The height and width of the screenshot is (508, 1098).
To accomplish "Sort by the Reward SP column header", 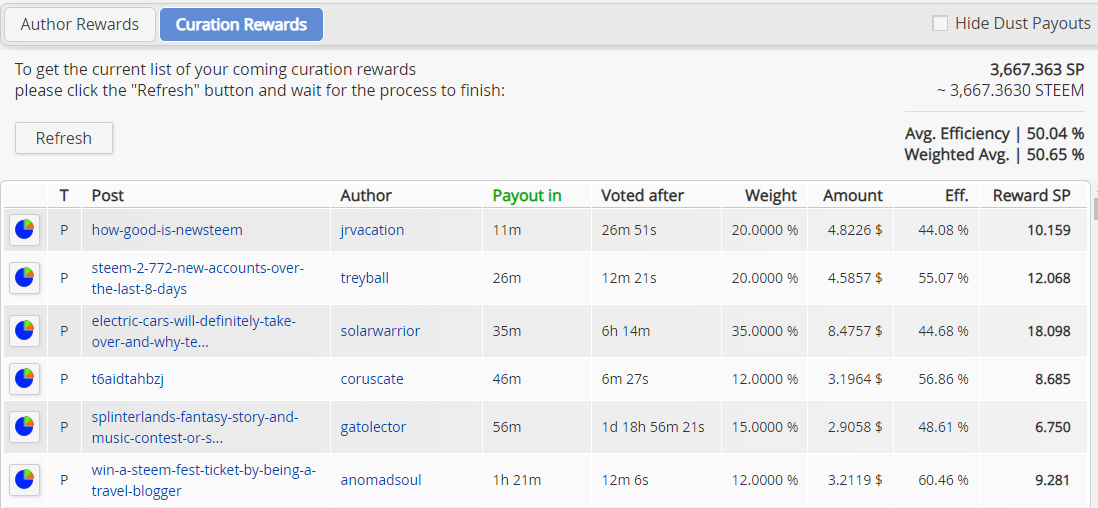I will [x=1031, y=195].
